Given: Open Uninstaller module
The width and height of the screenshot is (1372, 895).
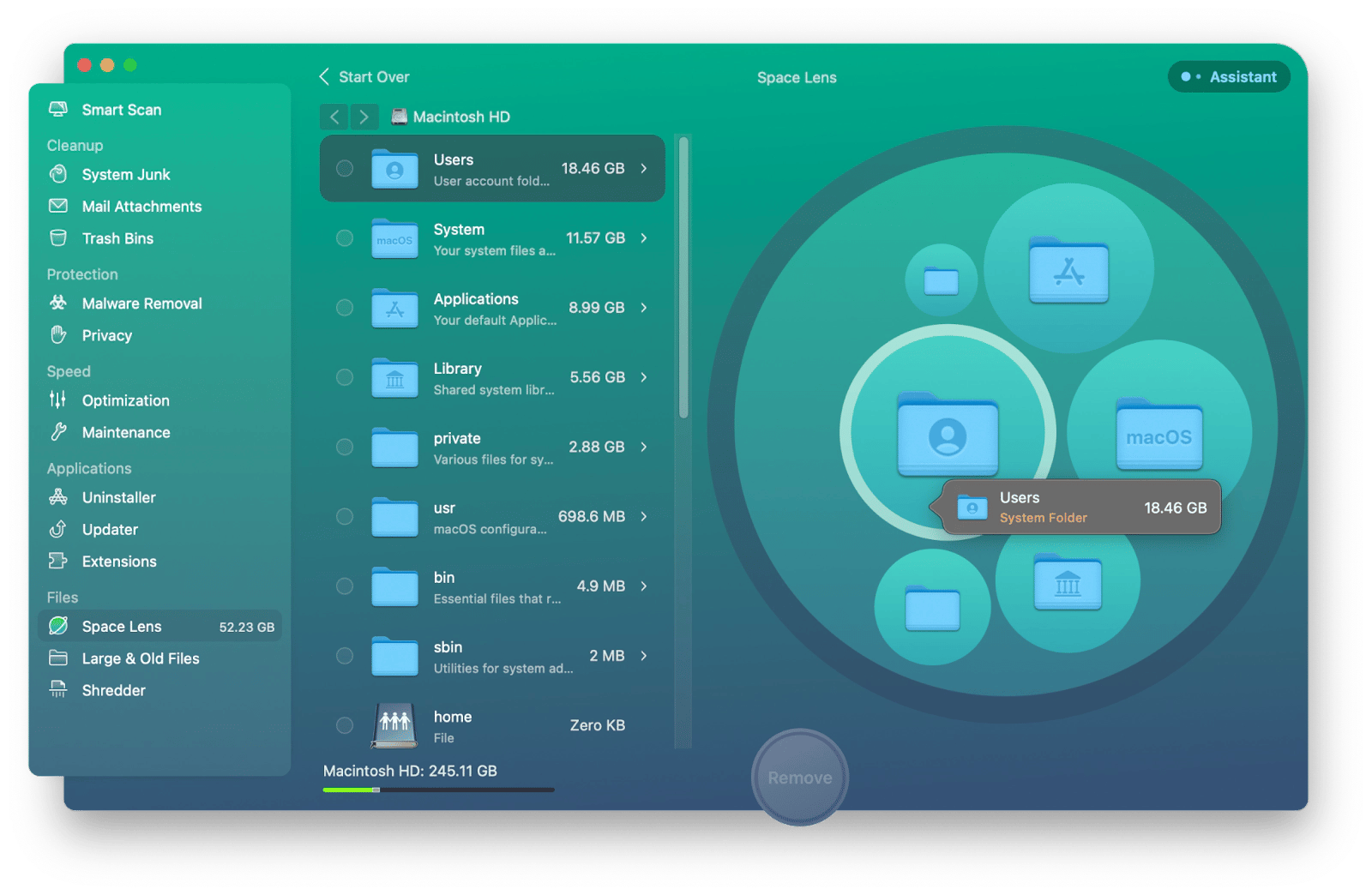Looking at the screenshot, I should tap(159, 496).
